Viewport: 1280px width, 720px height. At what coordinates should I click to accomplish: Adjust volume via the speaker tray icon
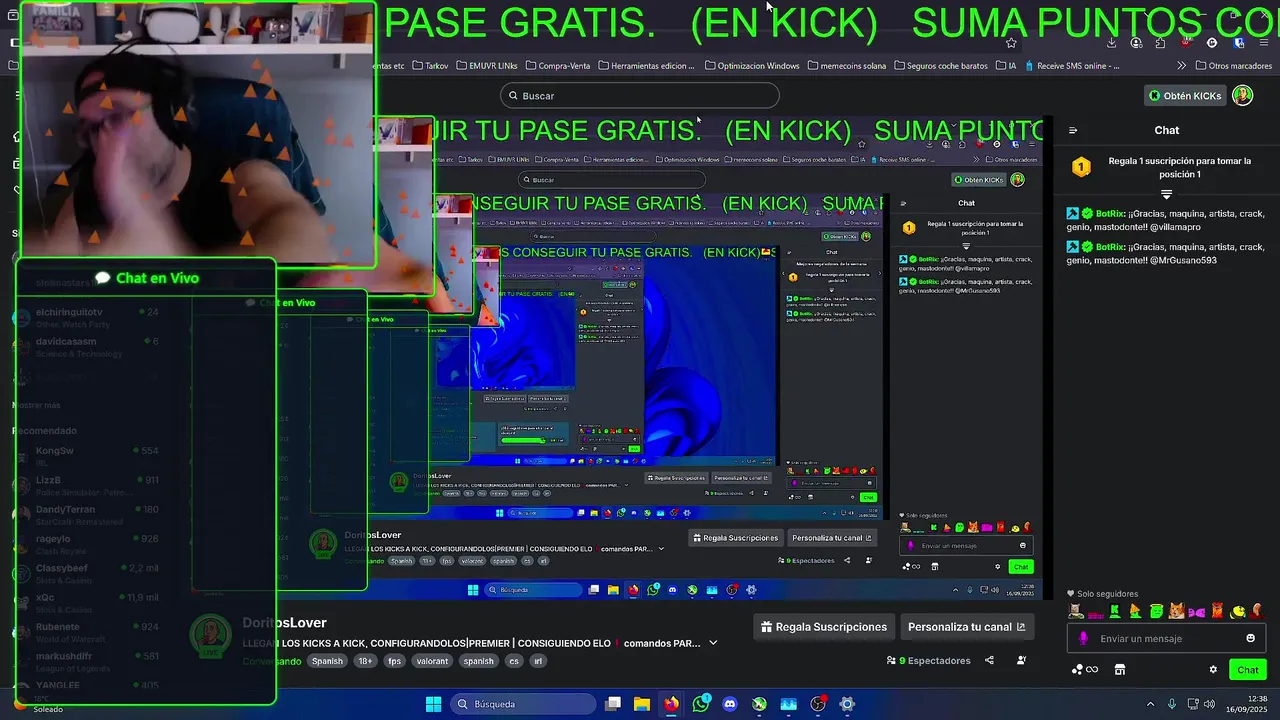click(1209, 704)
